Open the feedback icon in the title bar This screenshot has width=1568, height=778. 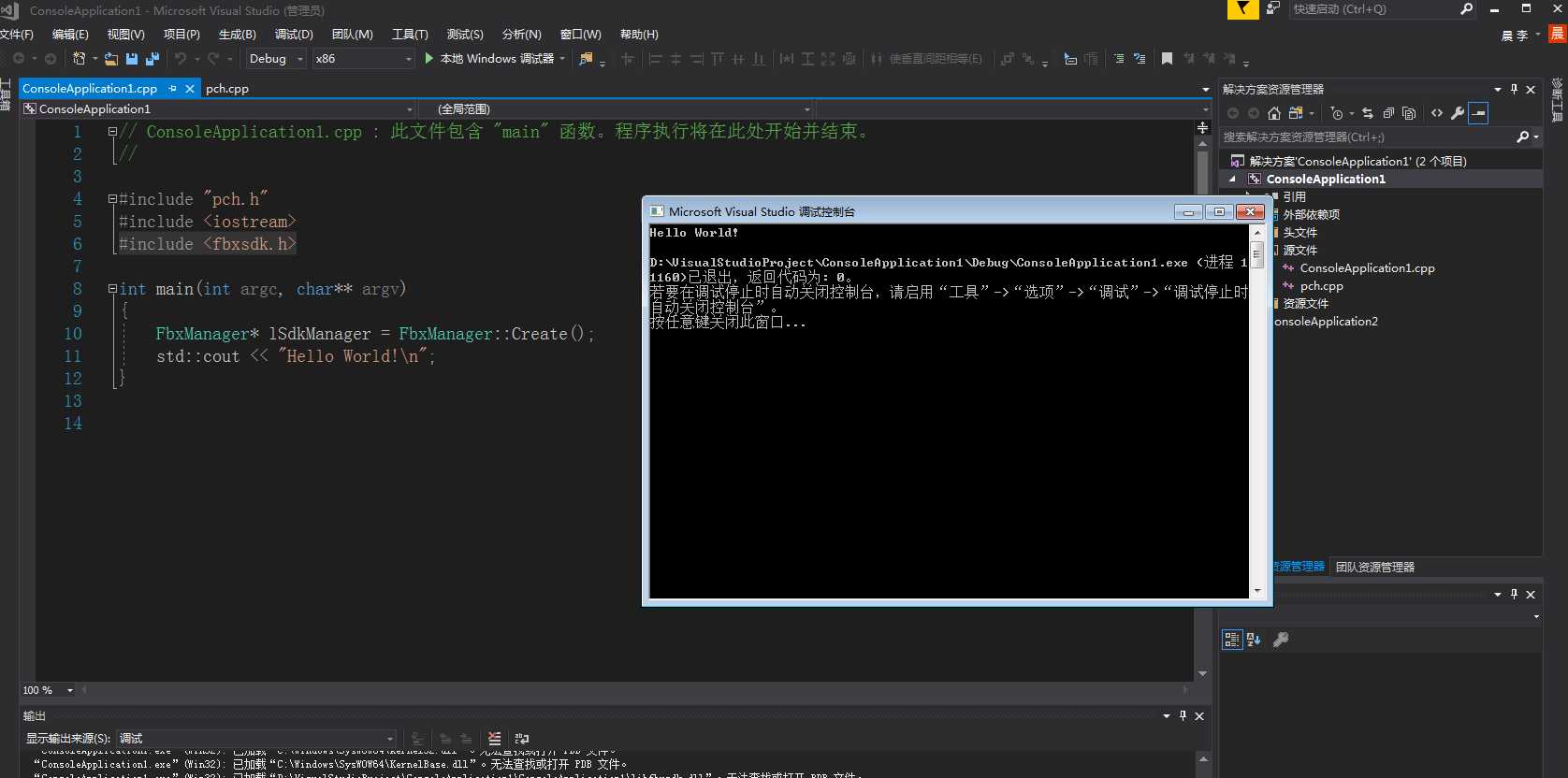pos(1273,9)
